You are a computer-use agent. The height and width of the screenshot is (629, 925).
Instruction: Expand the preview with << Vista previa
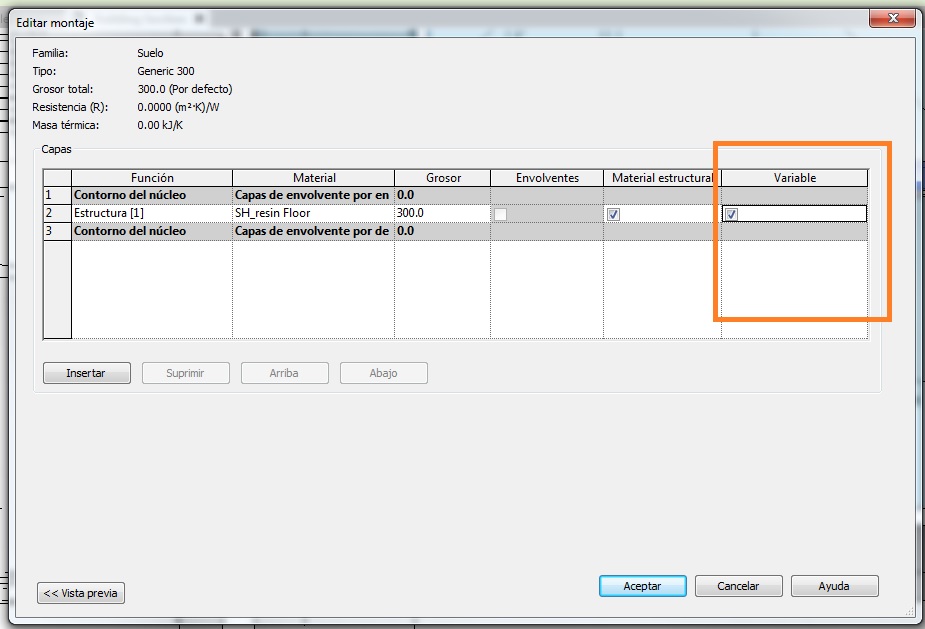pyautogui.click(x=81, y=593)
